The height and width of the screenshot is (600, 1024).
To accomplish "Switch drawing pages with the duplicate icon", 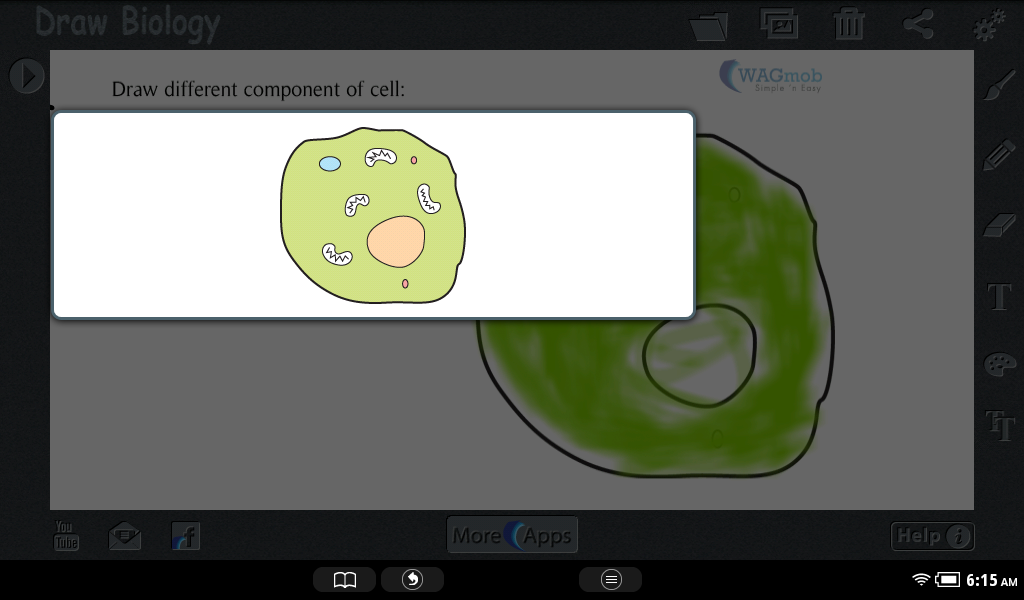I will 779,24.
